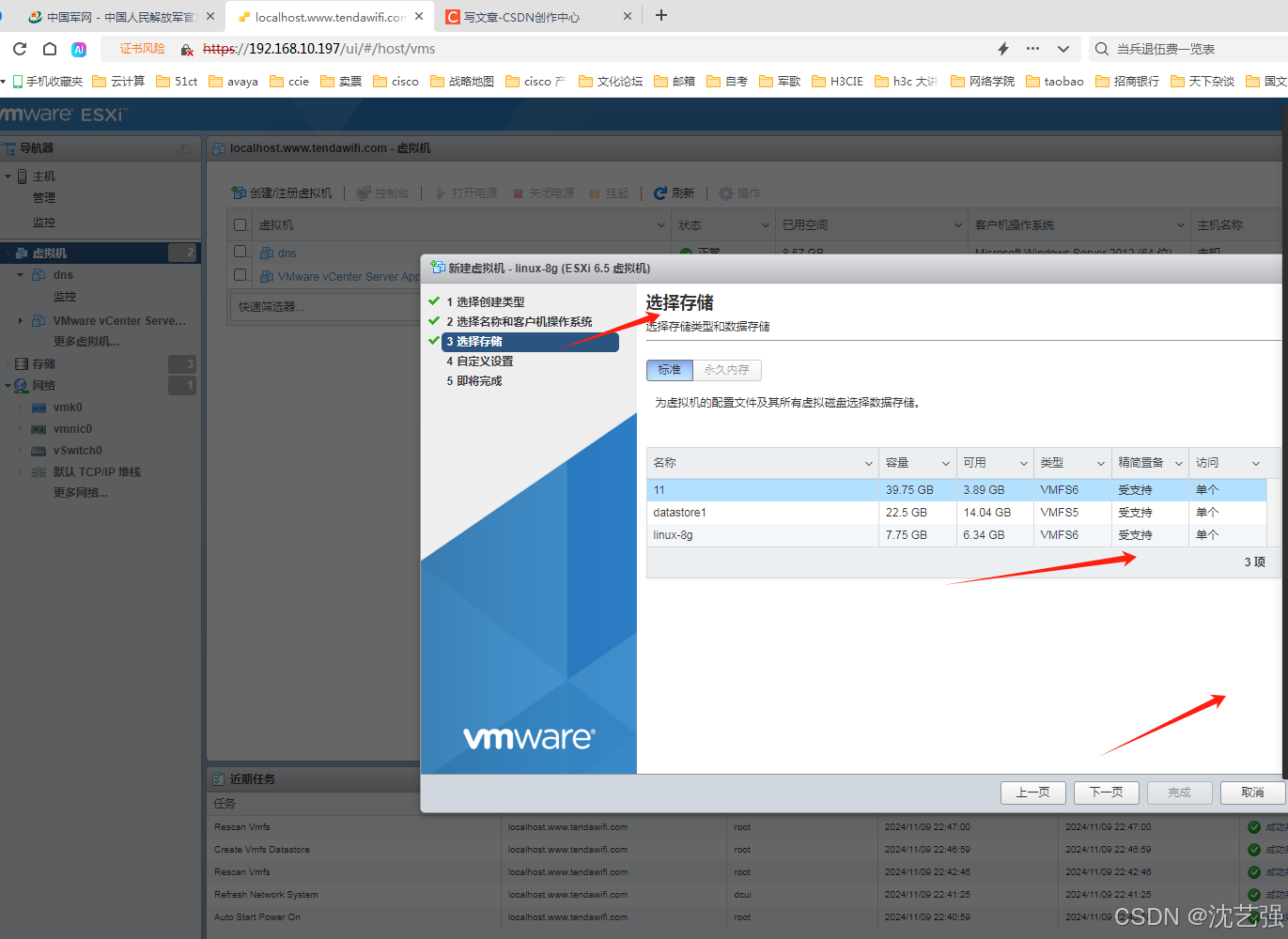
Task: Expand VMware vCenter Serve... tree node
Action: [21, 321]
